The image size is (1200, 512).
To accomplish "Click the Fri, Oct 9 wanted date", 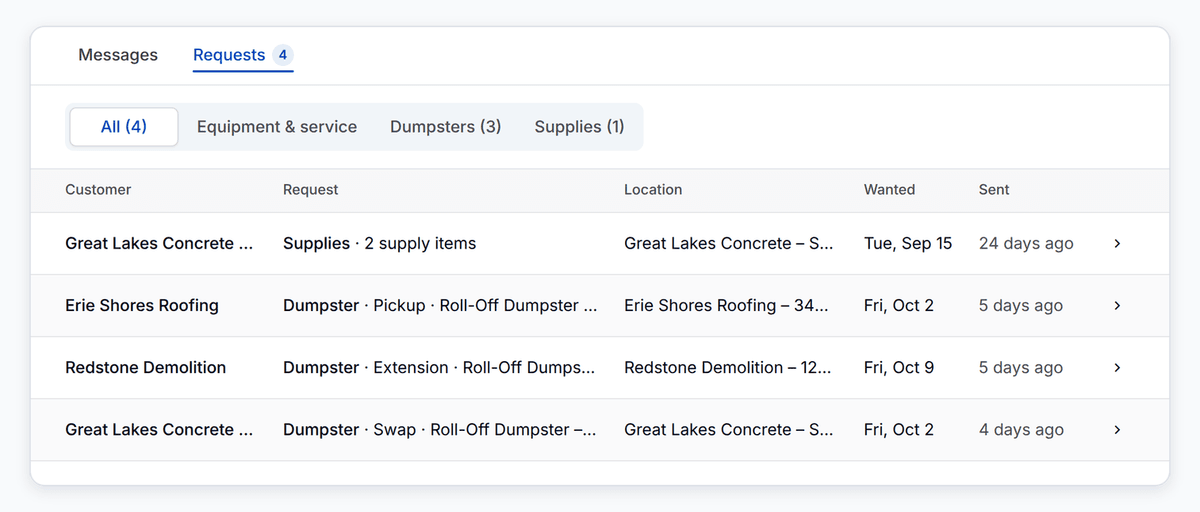I will pos(899,368).
